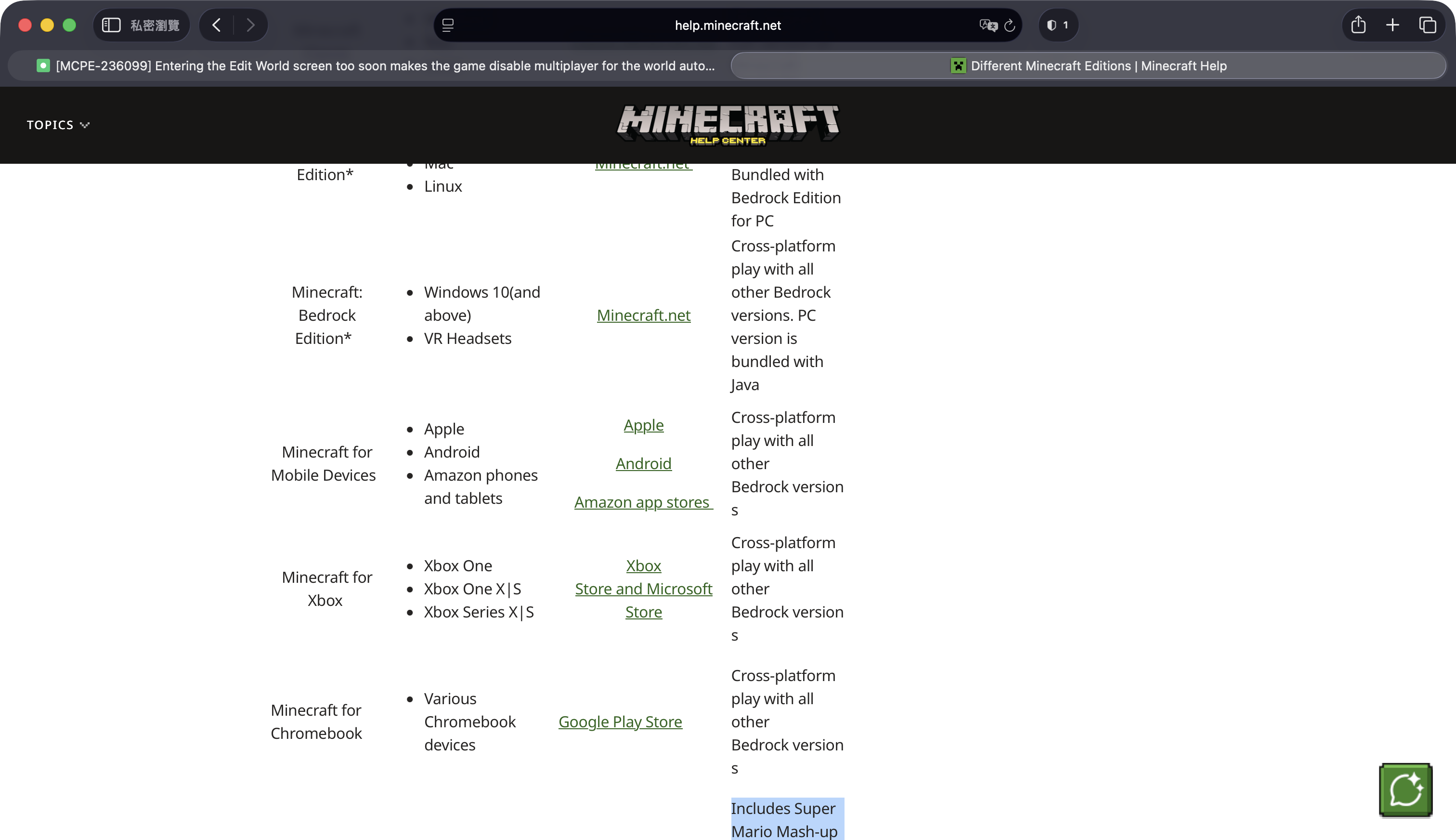Open Minecraft.net link for Bedrock Edition
Viewport: 1456px width, 840px height.
coord(644,315)
